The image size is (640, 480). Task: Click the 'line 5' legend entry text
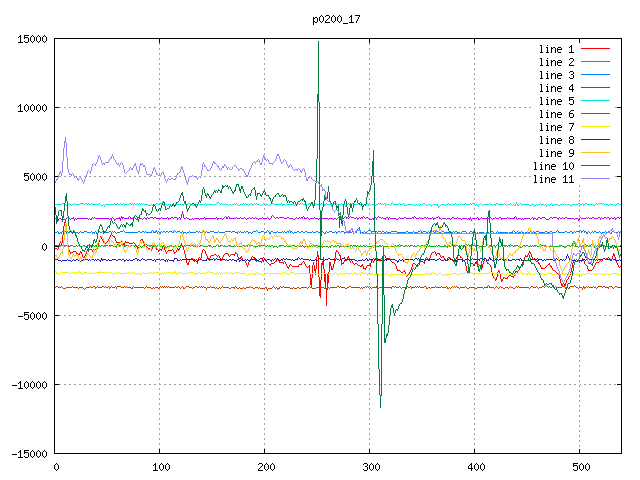point(556,101)
